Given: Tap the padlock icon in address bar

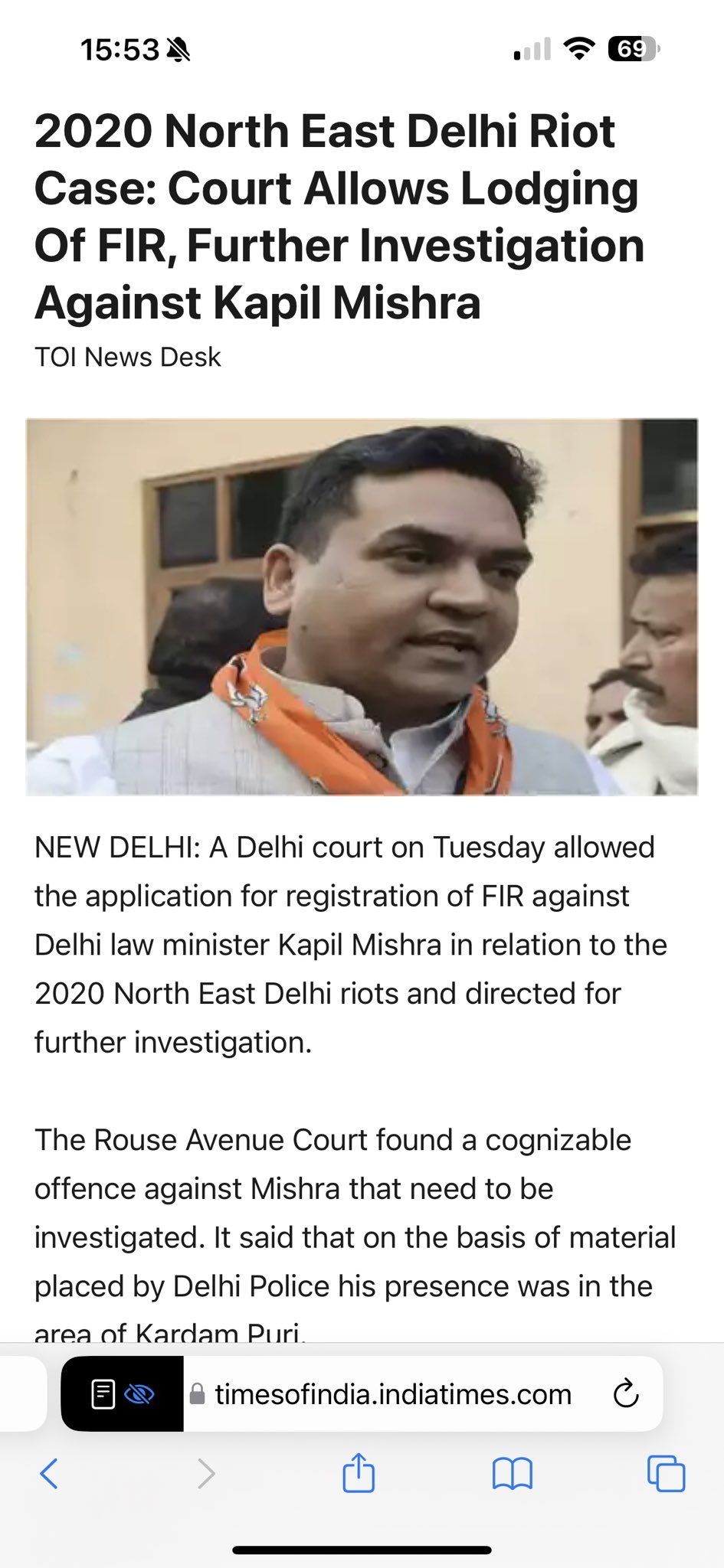Looking at the screenshot, I should tap(197, 1394).
